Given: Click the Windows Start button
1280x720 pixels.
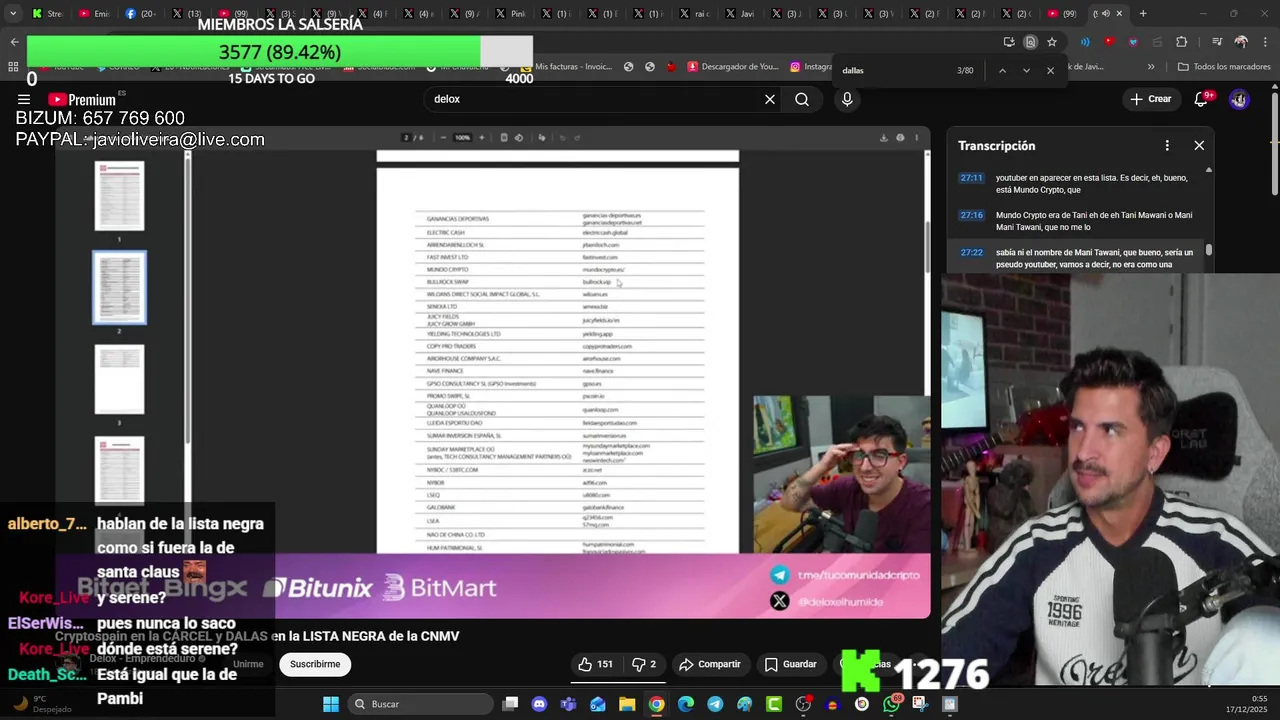Looking at the screenshot, I should 331,704.
